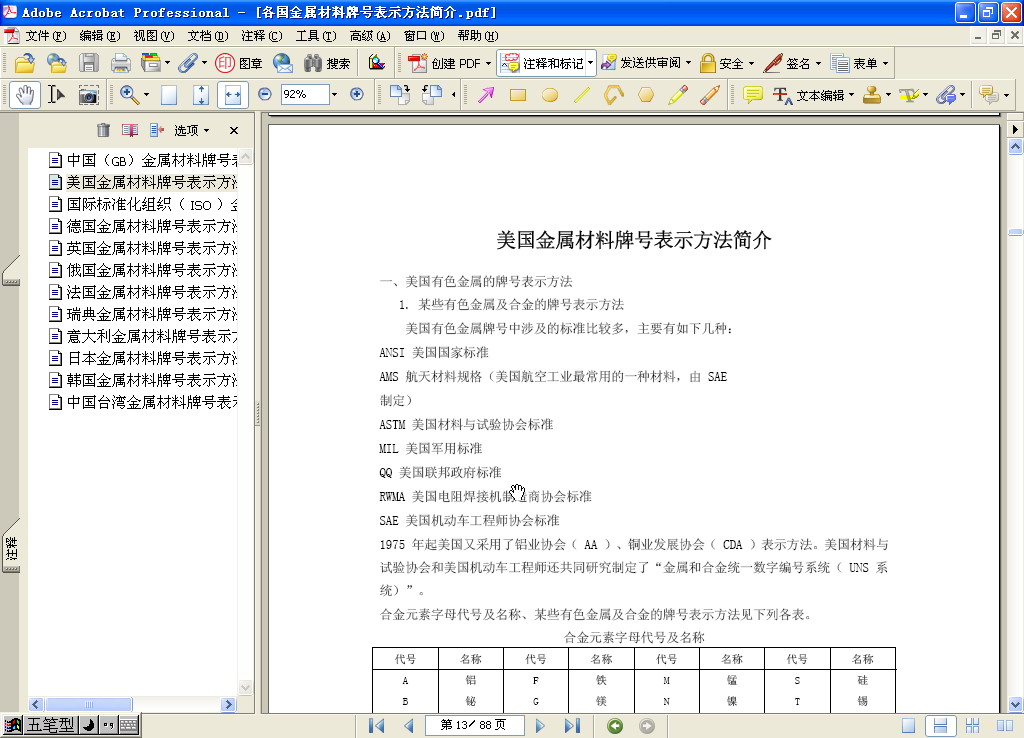The height and width of the screenshot is (738, 1024).
Task: Open the bookmarks 选项 dropdown
Action: [191, 130]
